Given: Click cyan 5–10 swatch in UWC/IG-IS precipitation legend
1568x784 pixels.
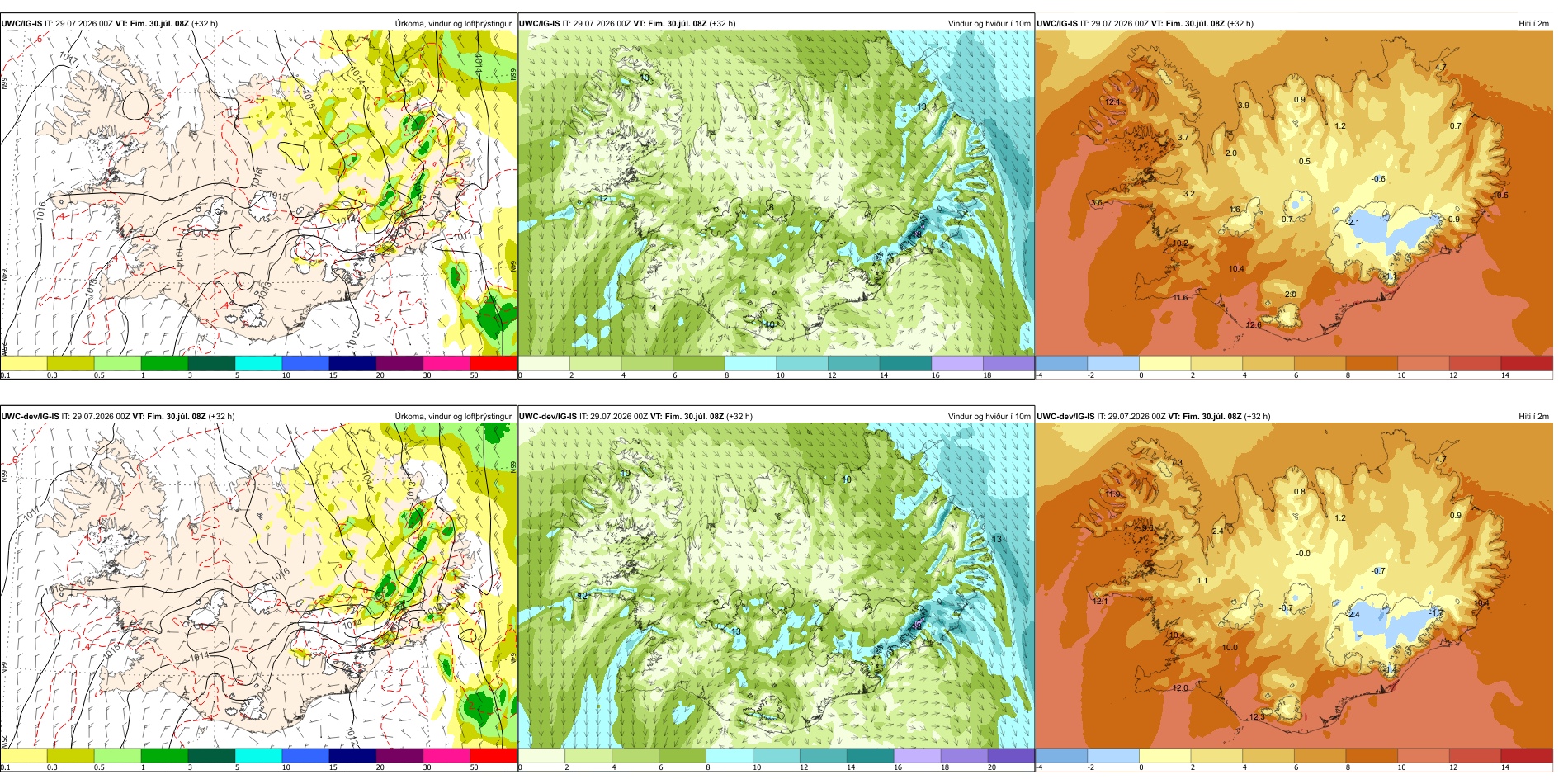Looking at the screenshot, I should 258,362.
